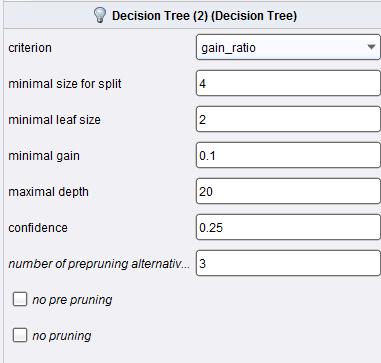Click the lightbulb icon in the header

click(x=100, y=15)
